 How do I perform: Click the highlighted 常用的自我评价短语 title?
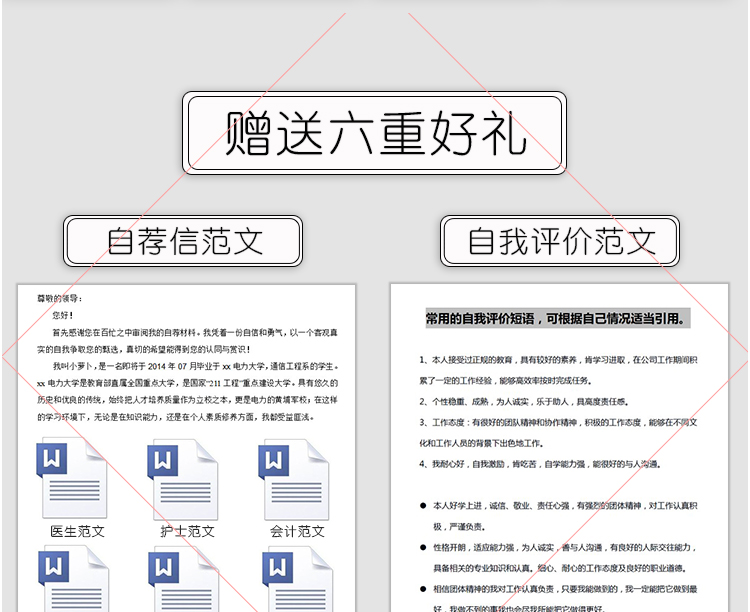click(x=558, y=318)
